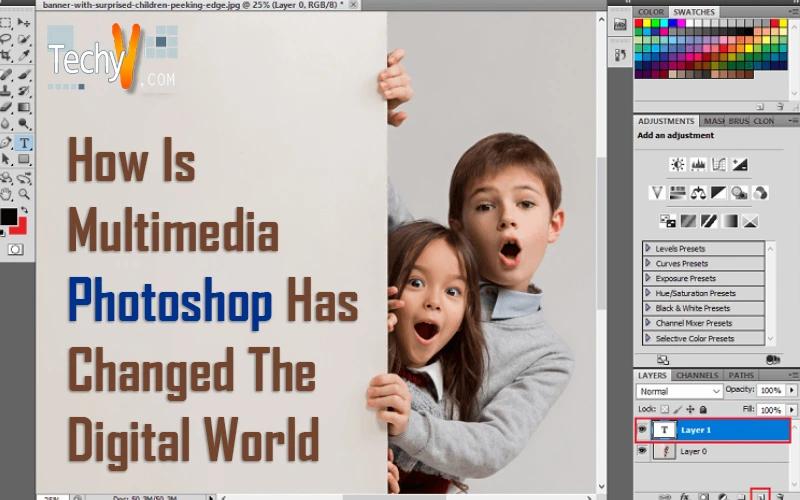Swap foreground and background colors
This screenshot has width=800, height=500.
click(24, 210)
